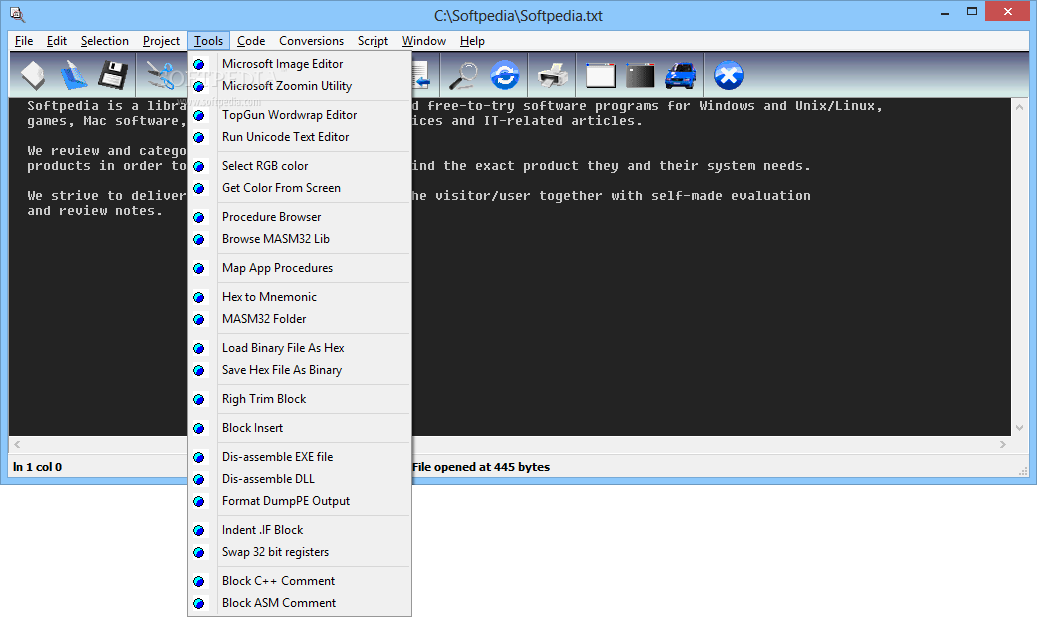Image resolution: width=1037 pixels, height=617 pixels.
Task: Click the new blank file toolbar icon
Action: pyautogui.click(x=33, y=75)
